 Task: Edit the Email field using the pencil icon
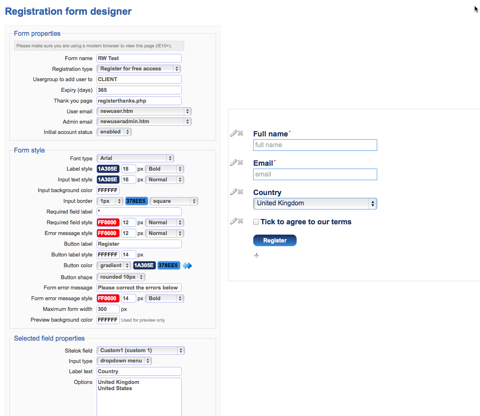point(233,163)
